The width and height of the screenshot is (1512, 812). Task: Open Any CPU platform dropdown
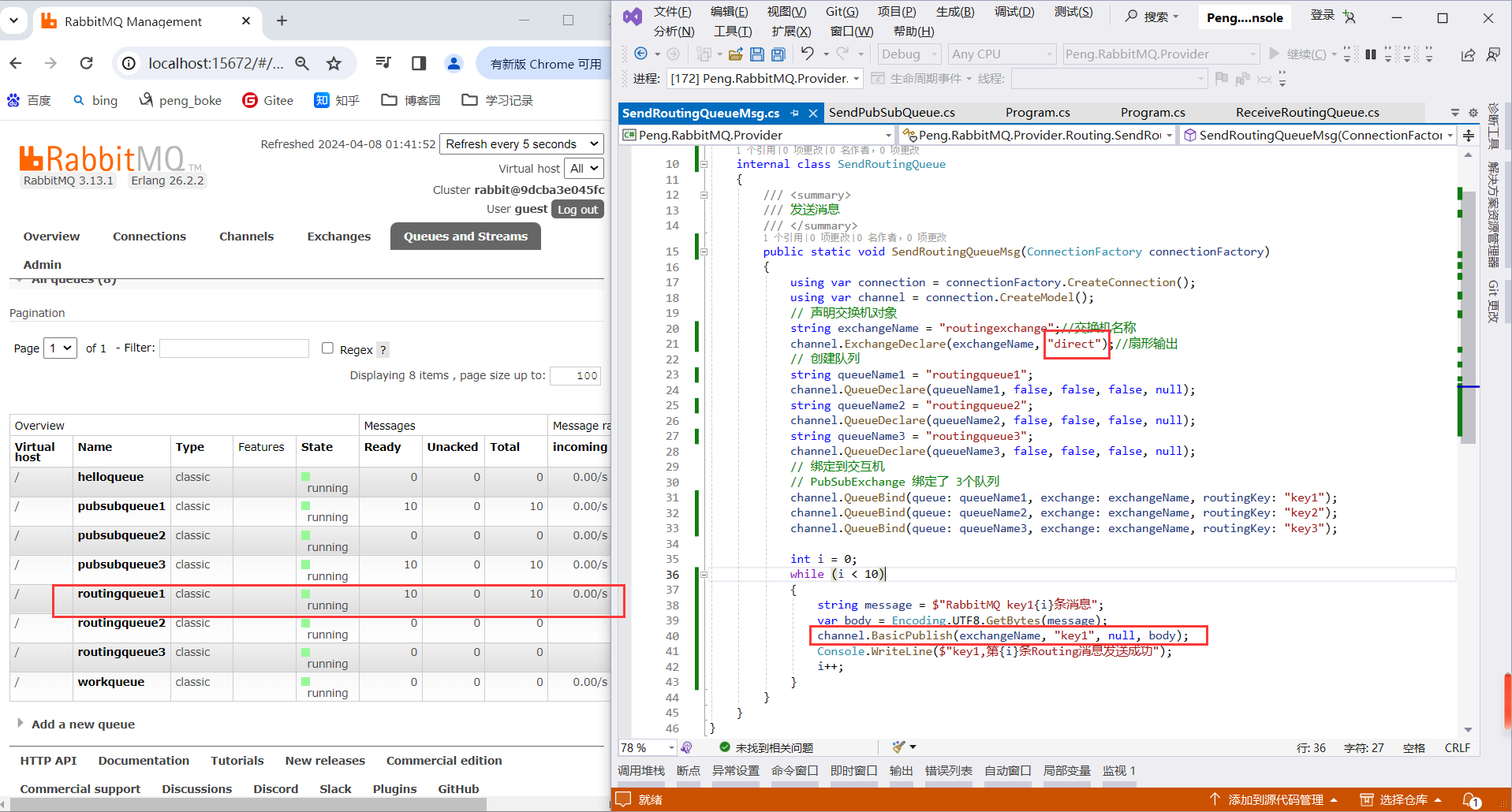point(1002,54)
